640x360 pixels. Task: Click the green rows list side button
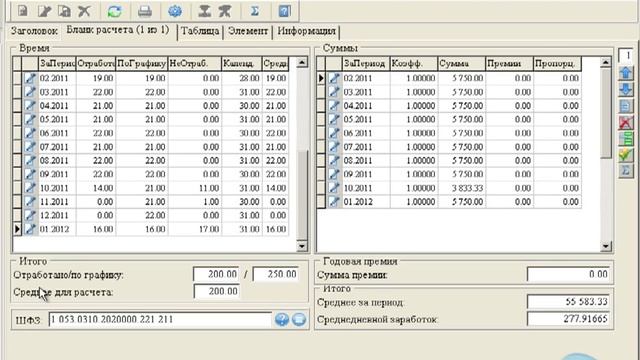[626, 139]
